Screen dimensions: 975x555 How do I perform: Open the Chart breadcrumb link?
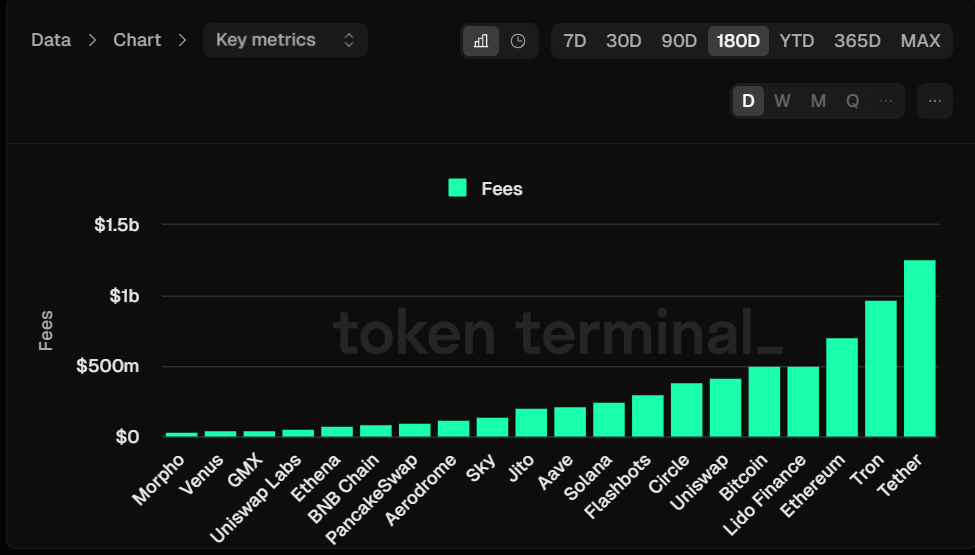pos(137,41)
